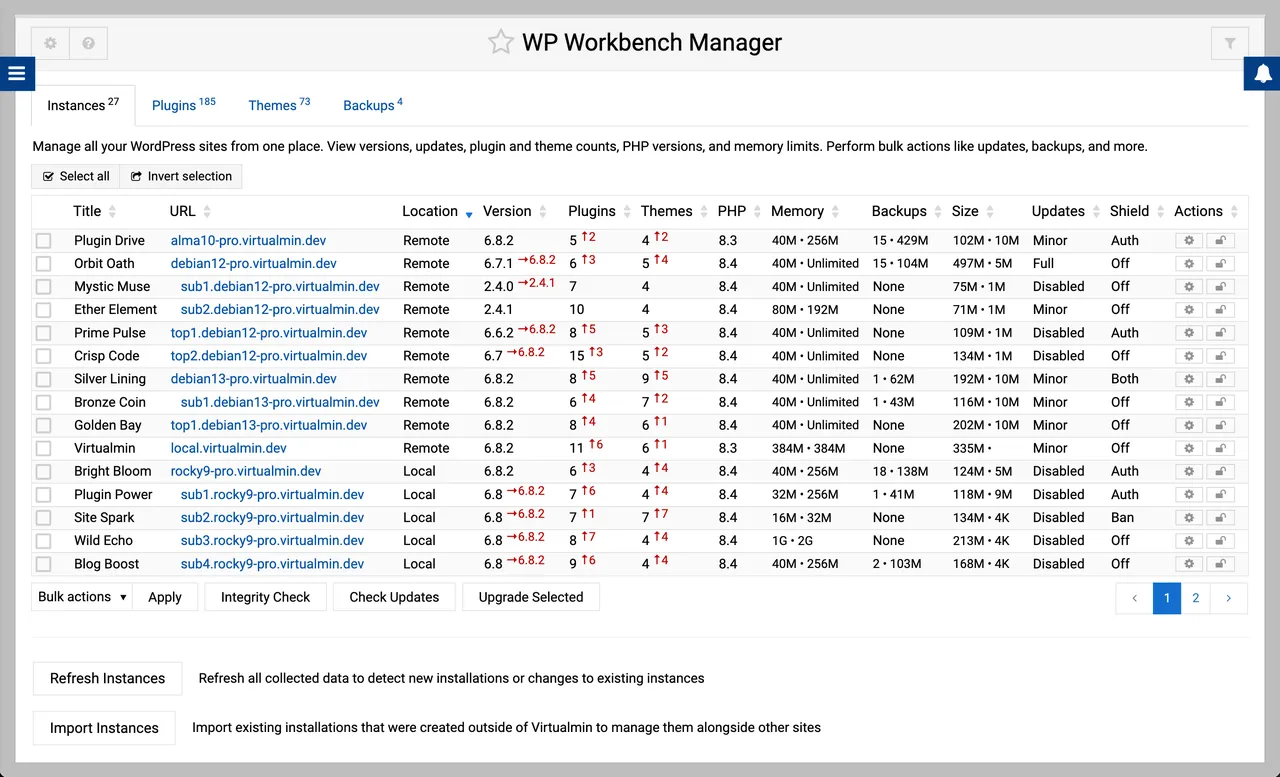Select the Virtualmin row checkbox
The width and height of the screenshot is (1280, 777).
(x=43, y=448)
